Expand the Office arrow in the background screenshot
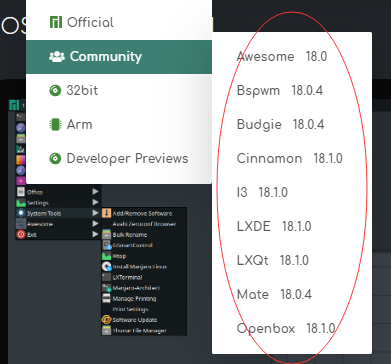 tap(96, 192)
